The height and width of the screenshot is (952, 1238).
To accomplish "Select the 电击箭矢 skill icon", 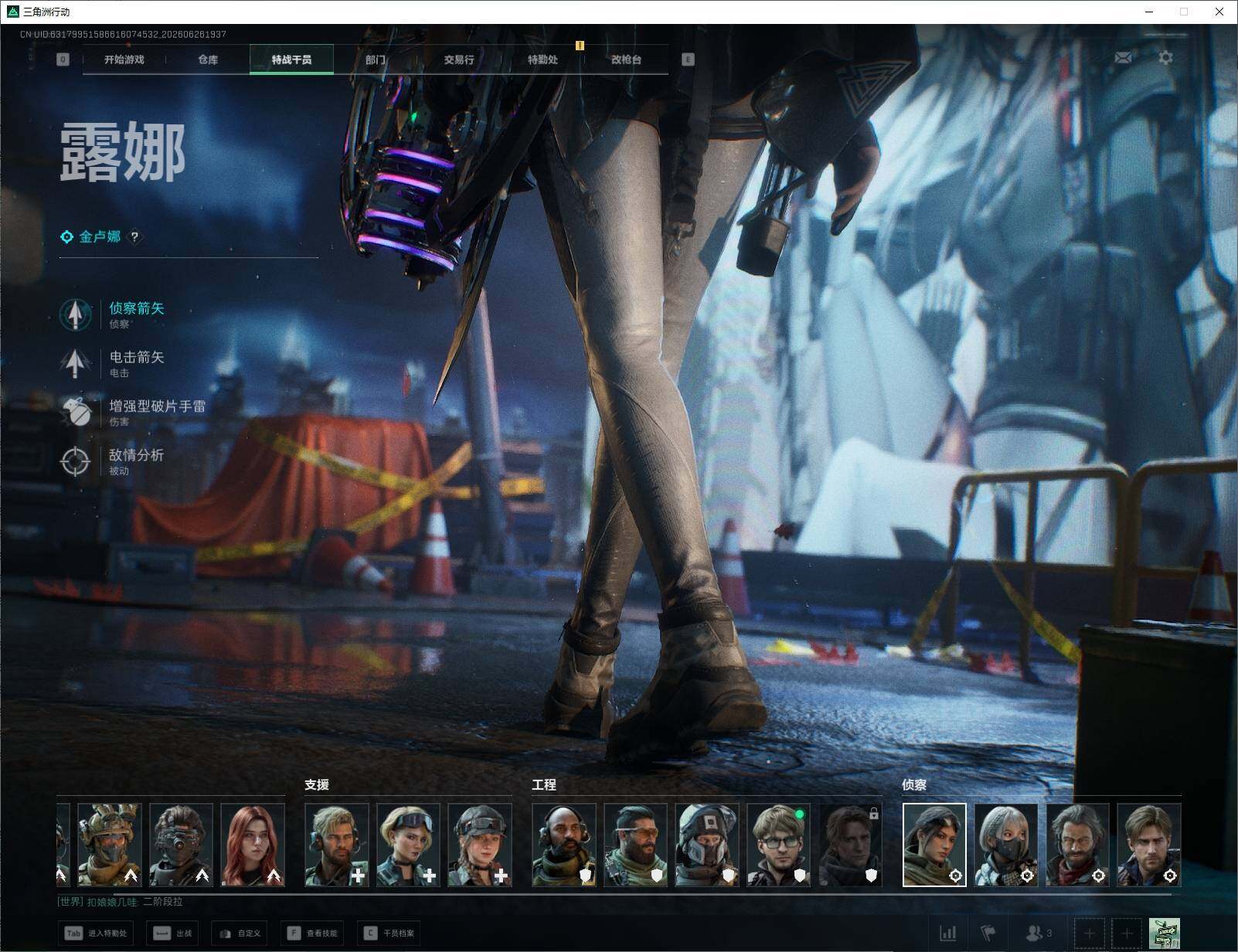I will point(75,363).
